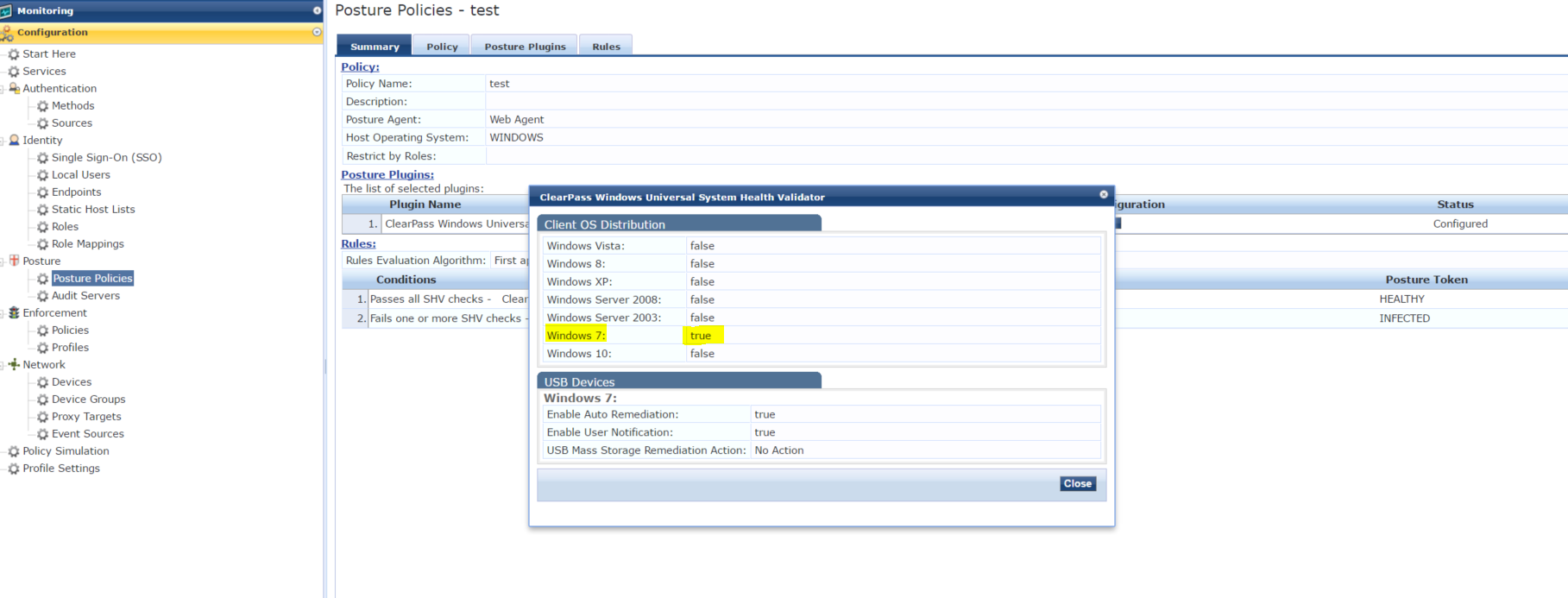
Task: Click the HEALTHY posture token
Action: 1402,299
